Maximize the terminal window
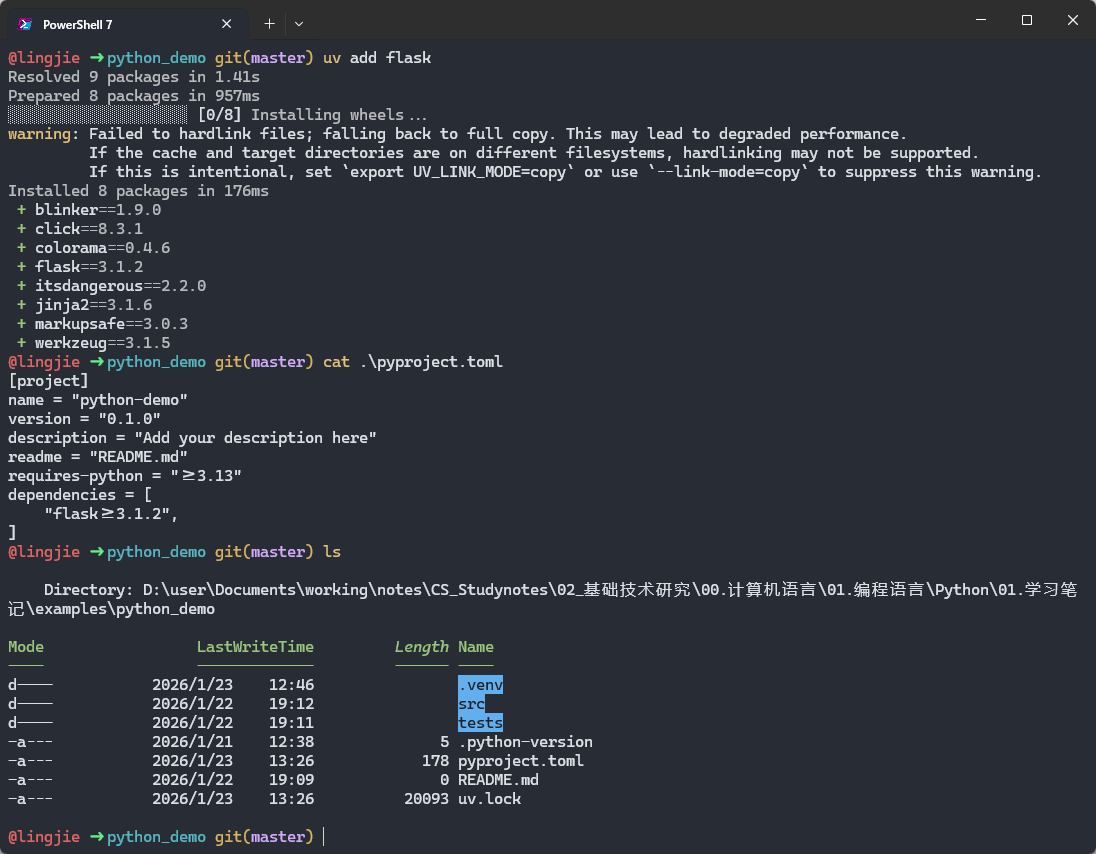1096x854 pixels. [1027, 20]
